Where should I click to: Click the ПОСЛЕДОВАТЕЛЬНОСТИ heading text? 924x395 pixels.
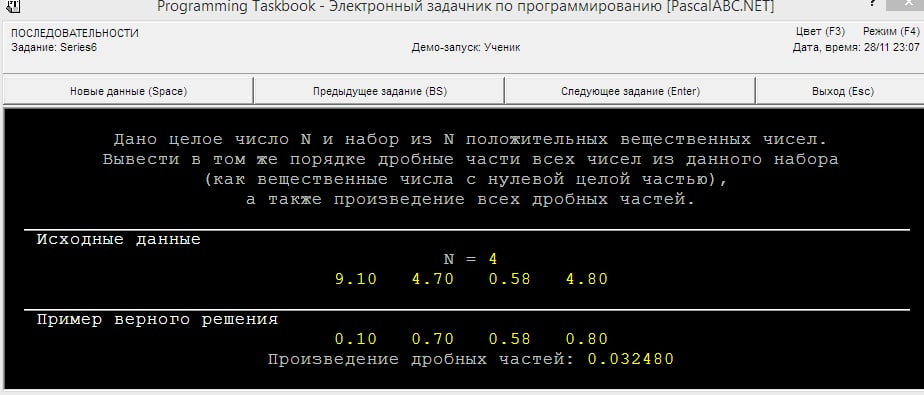tap(75, 34)
